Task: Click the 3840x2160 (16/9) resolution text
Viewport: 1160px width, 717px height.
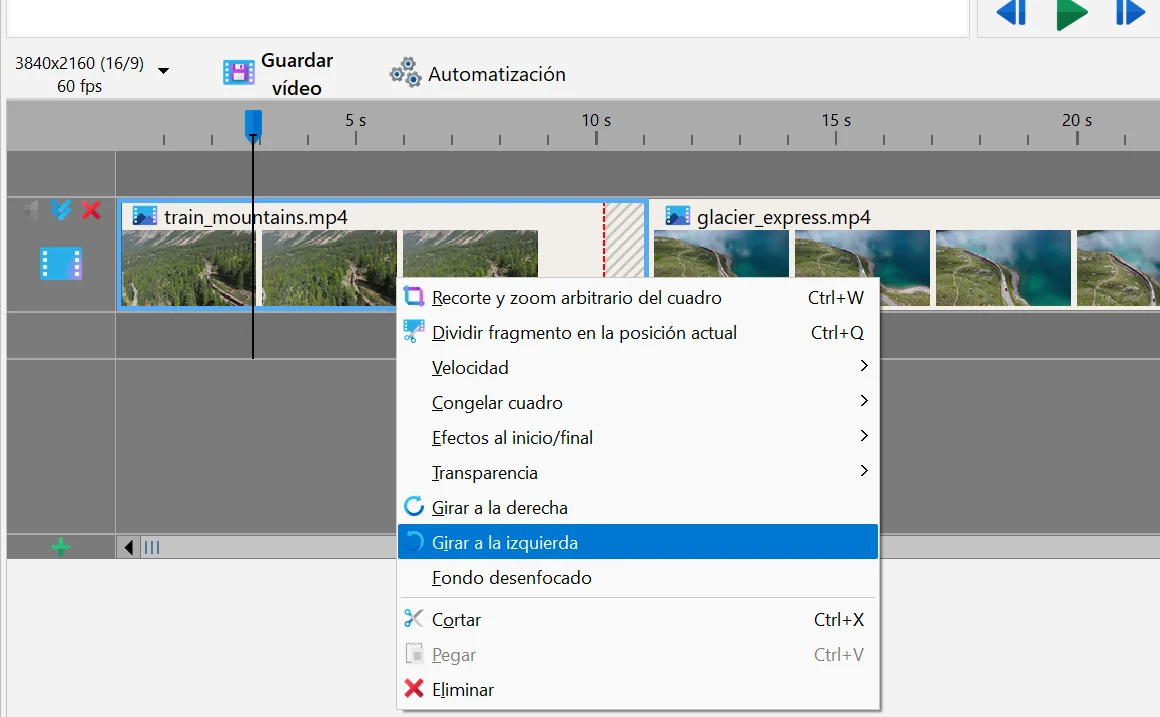Action: [x=79, y=63]
